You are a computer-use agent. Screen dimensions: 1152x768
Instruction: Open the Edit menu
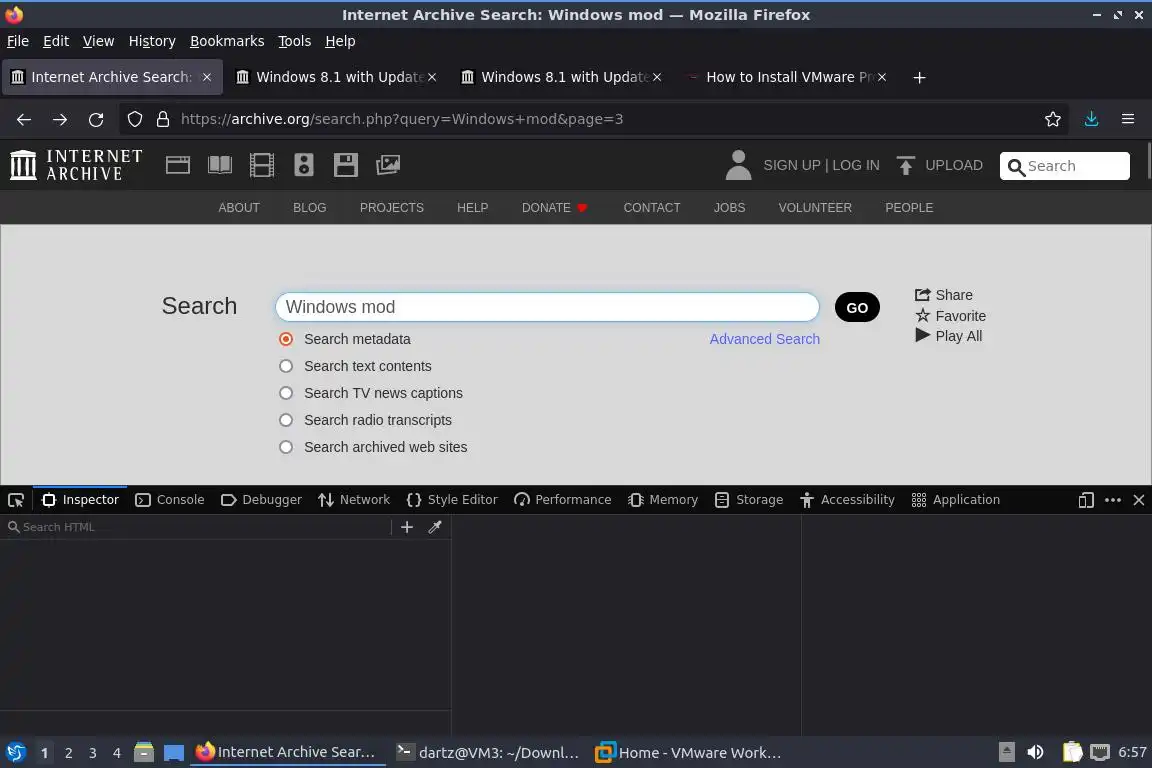tap(56, 41)
